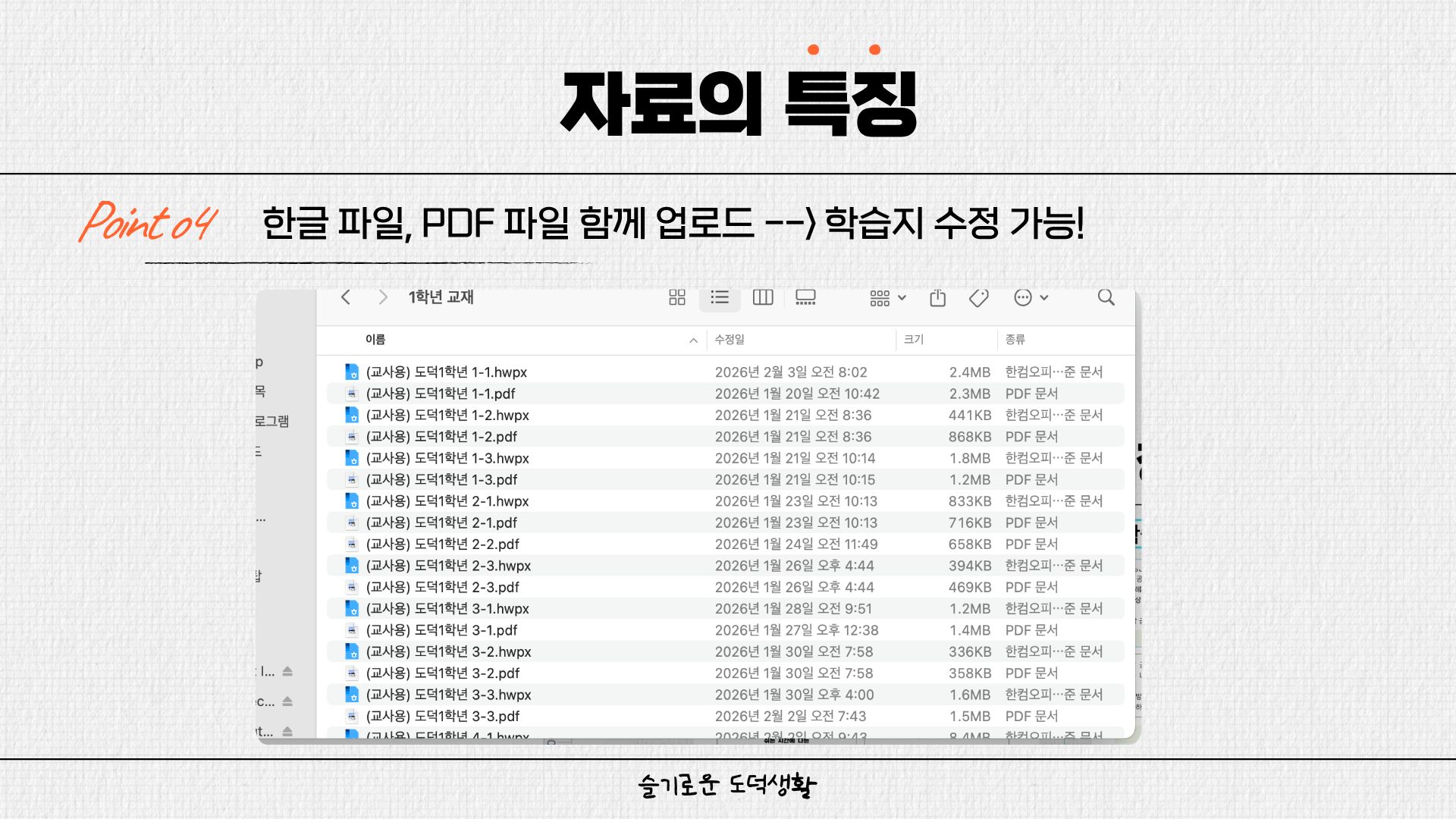This screenshot has height=819, width=1456.
Task: Sort files by 종류 column header
Action: click(1015, 340)
